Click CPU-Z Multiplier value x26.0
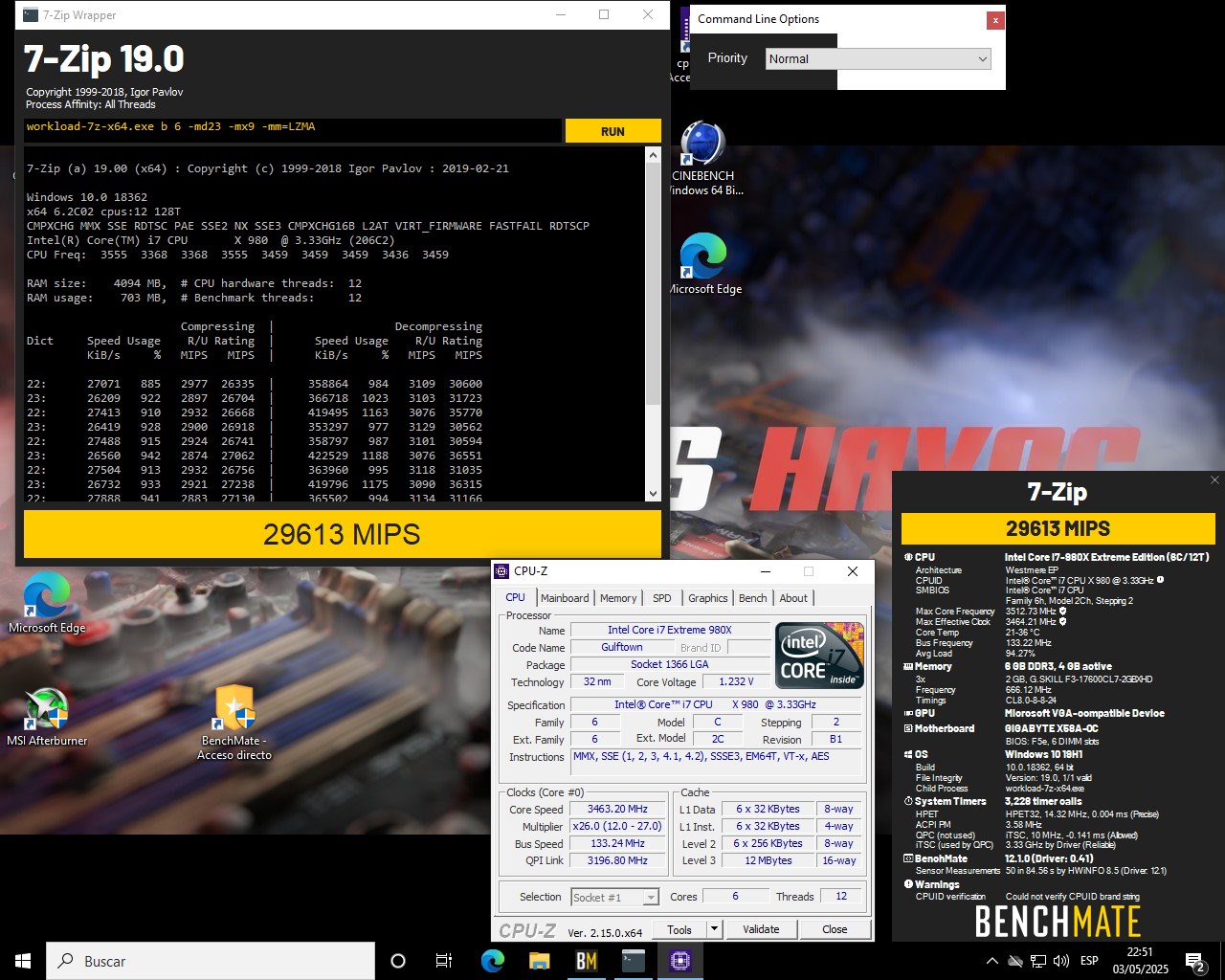Screen dimensions: 1225x980 coord(617,826)
